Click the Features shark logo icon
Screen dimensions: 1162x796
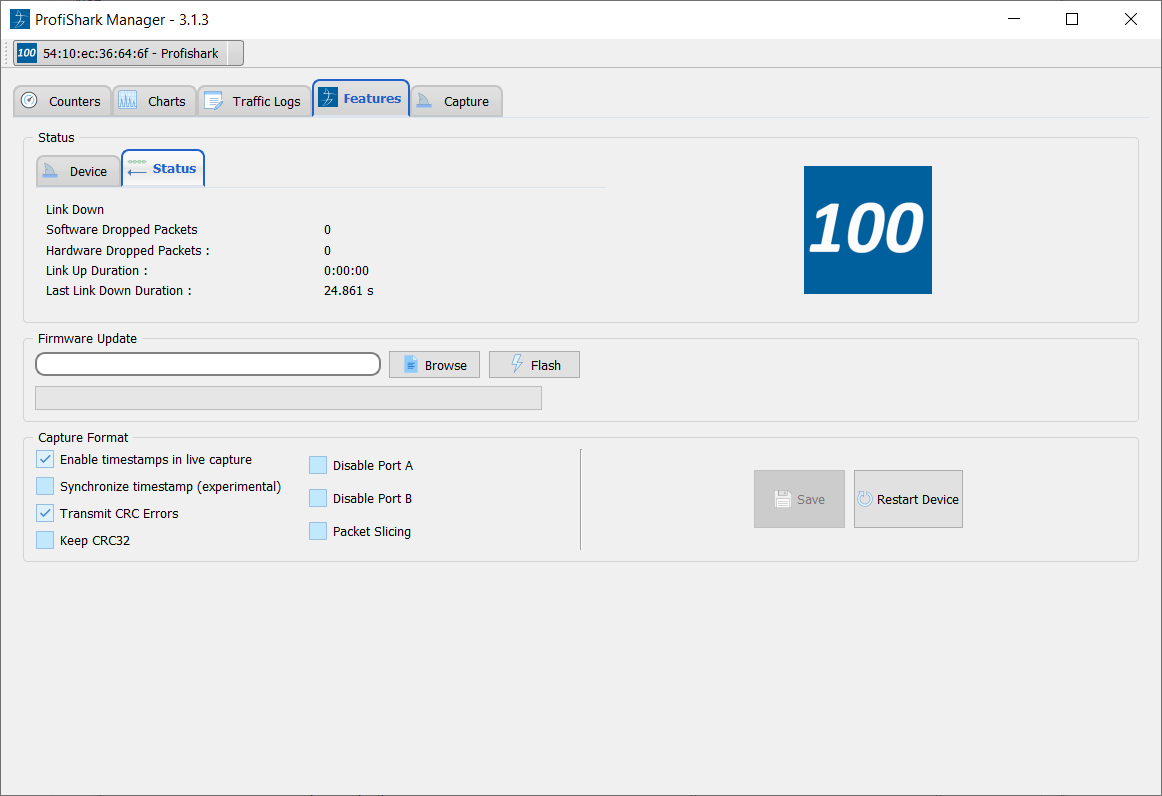tap(328, 97)
